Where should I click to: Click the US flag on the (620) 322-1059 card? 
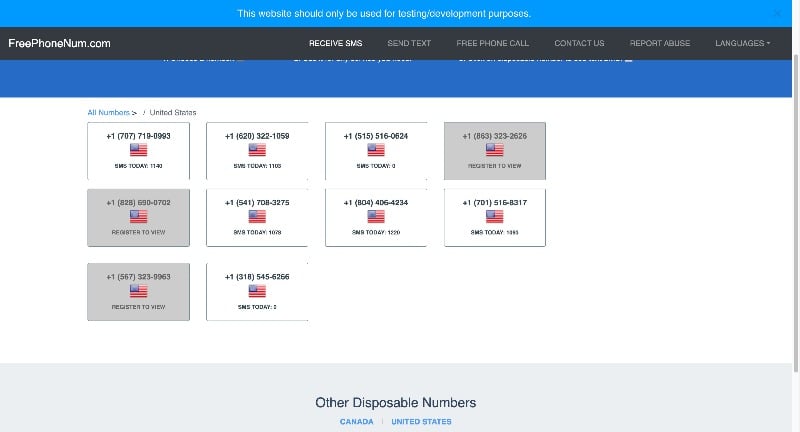tap(257, 150)
